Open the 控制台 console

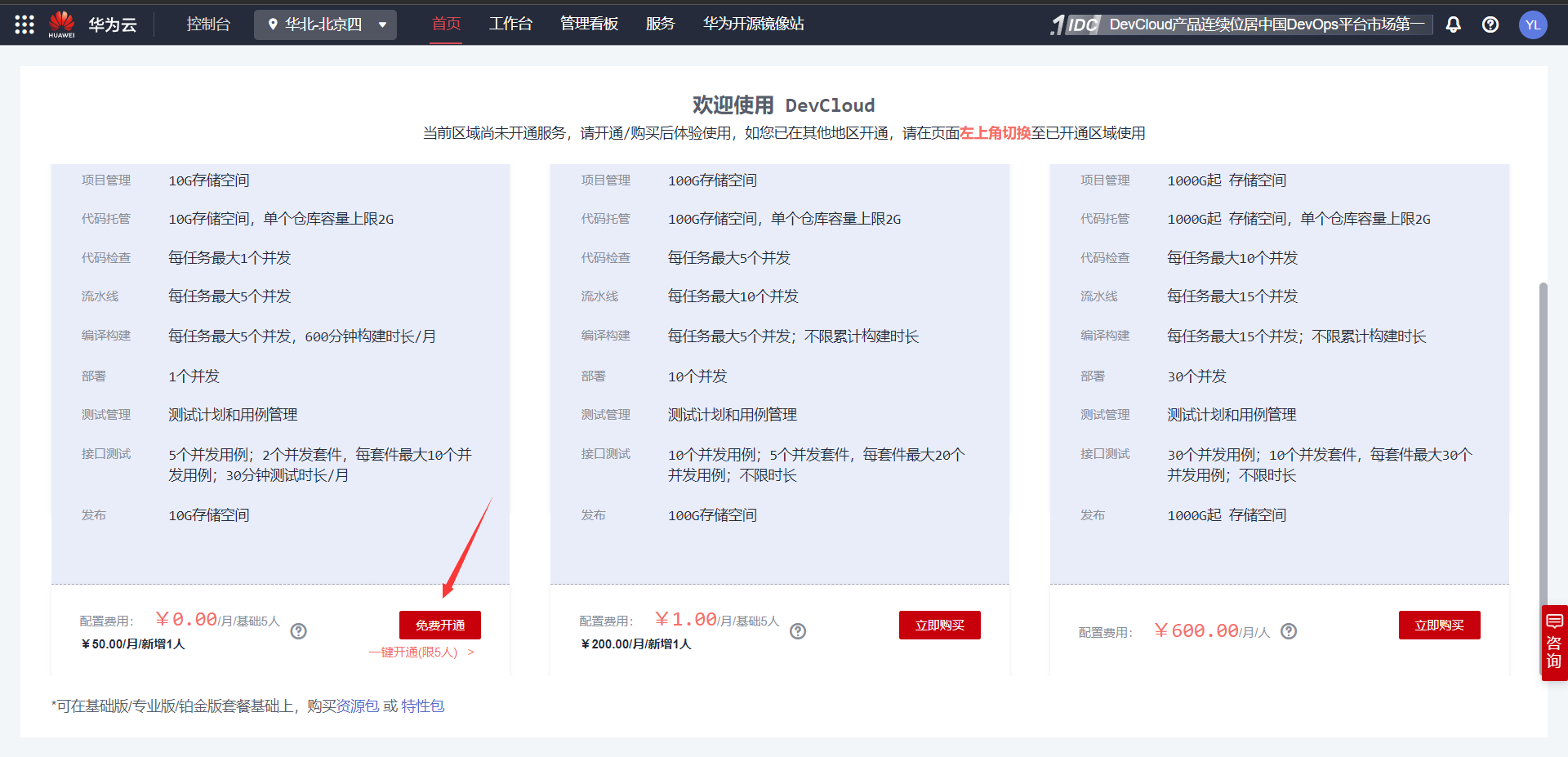[x=209, y=24]
